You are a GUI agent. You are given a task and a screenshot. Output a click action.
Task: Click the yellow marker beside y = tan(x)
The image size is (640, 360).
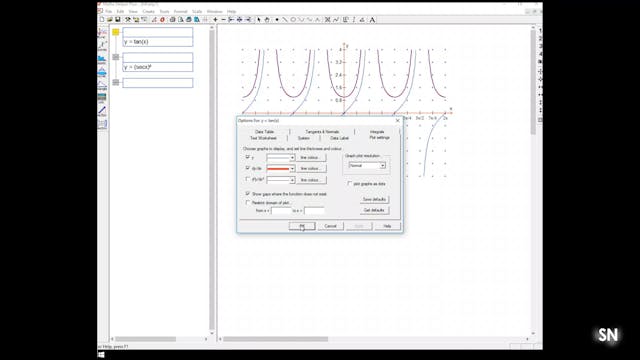click(x=116, y=32)
